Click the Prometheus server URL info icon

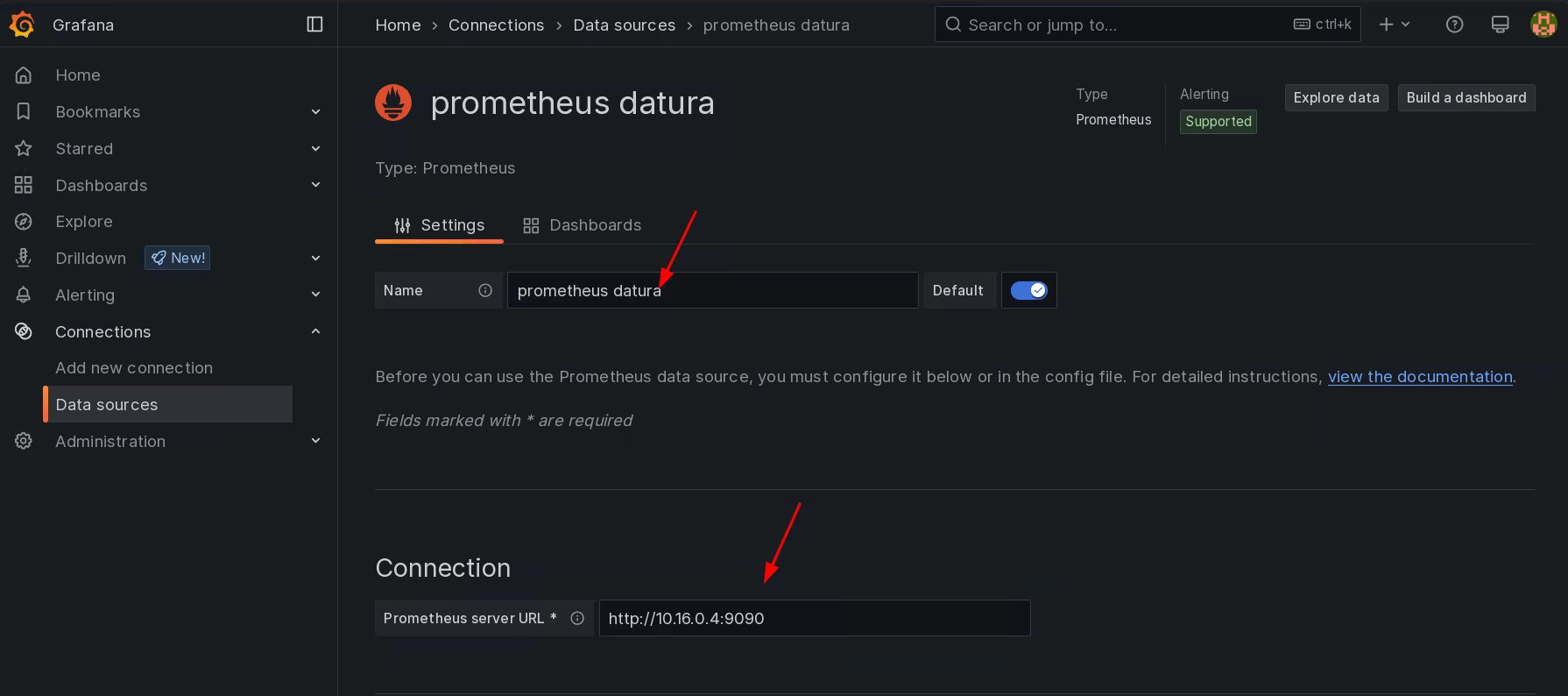[x=577, y=618]
